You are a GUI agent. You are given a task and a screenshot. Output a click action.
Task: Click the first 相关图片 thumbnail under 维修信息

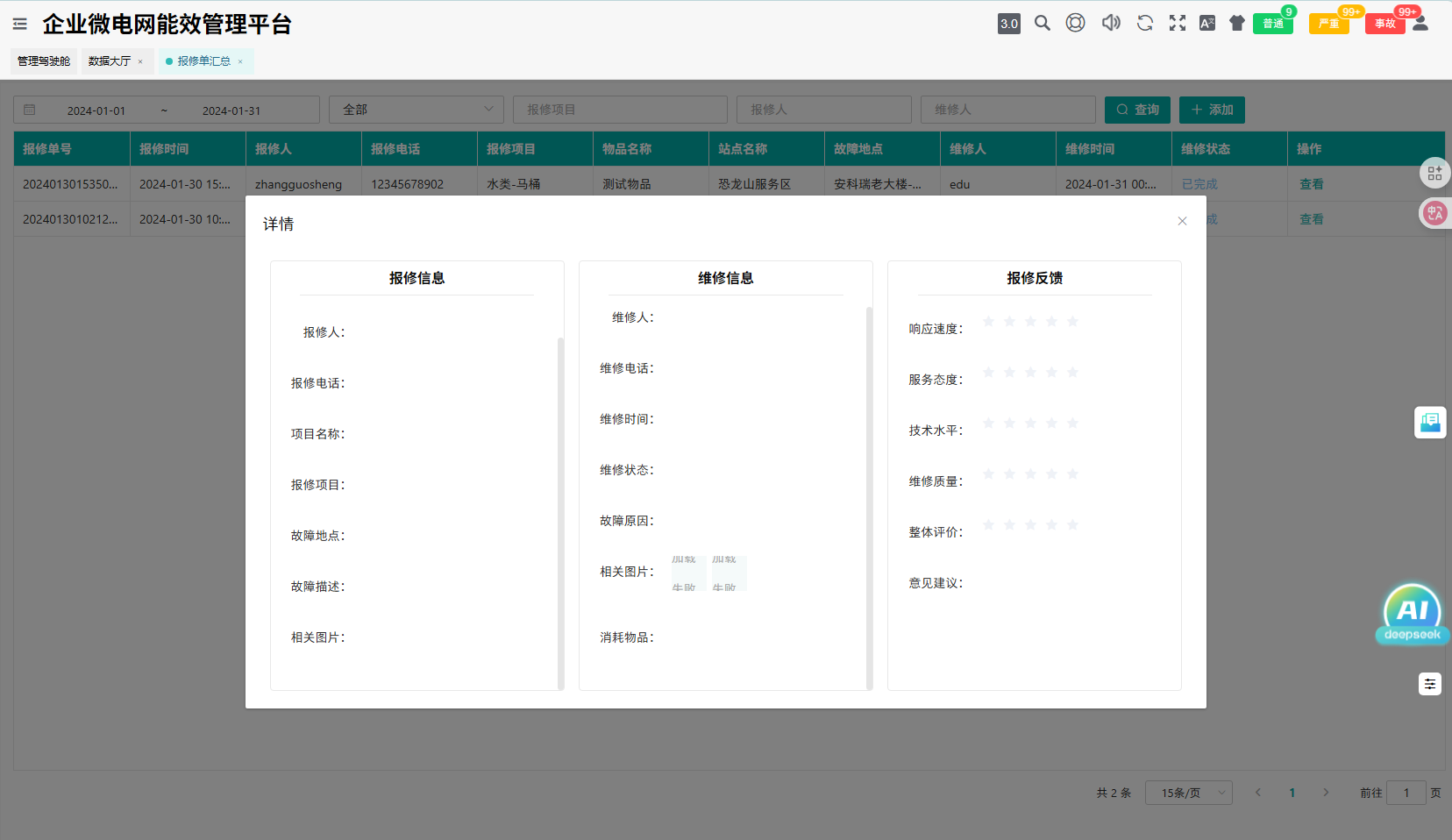pyautogui.click(x=684, y=573)
